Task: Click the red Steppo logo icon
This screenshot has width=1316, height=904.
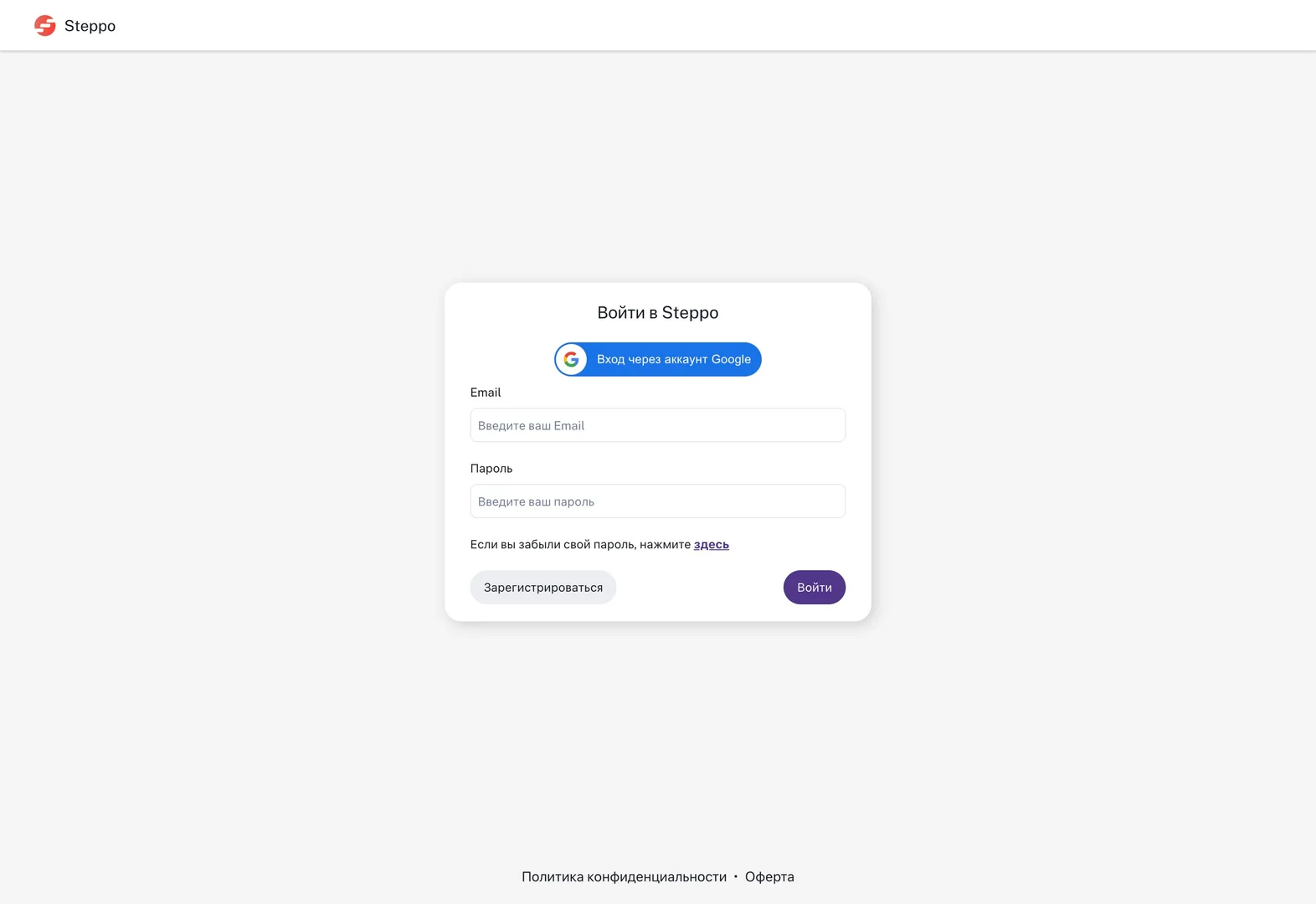Action: coord(45,26)
